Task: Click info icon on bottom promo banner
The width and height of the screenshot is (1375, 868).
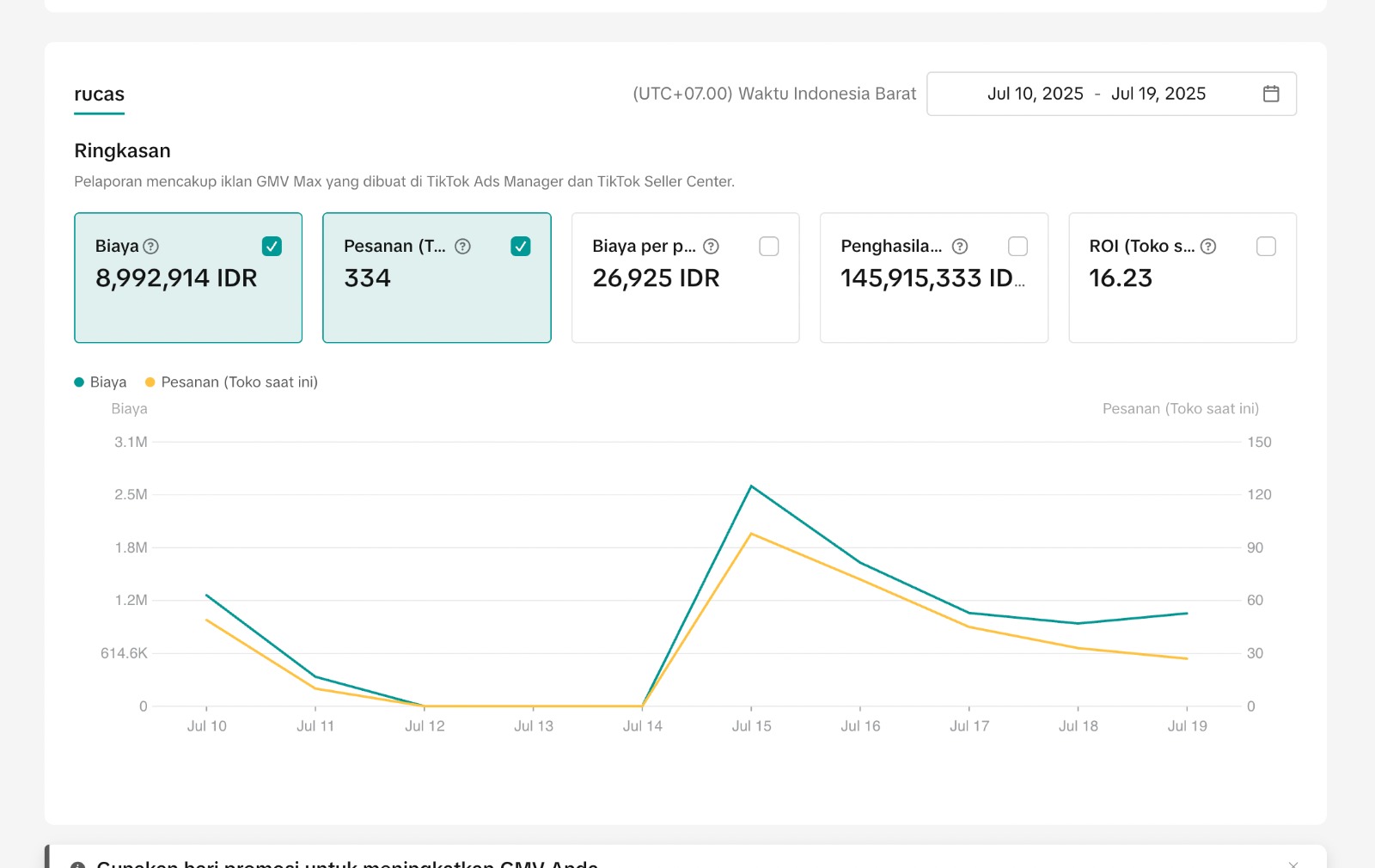Action: pos(77,865)
